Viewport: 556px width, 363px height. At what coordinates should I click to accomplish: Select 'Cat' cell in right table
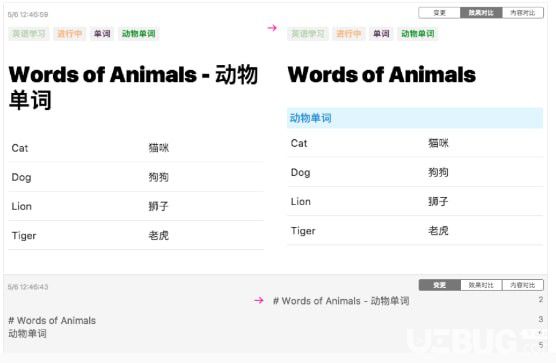coord(299,143)
